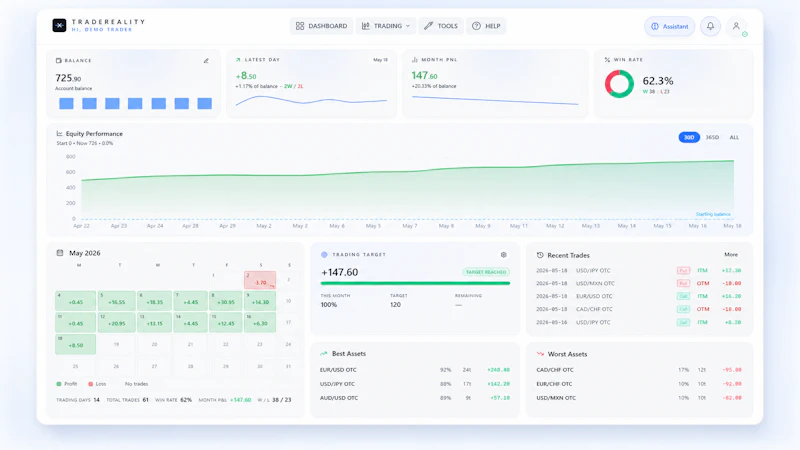Click the Profit legend green swatch
The height and width of the screenshot is (450, 800).
[x=59, y=384]
